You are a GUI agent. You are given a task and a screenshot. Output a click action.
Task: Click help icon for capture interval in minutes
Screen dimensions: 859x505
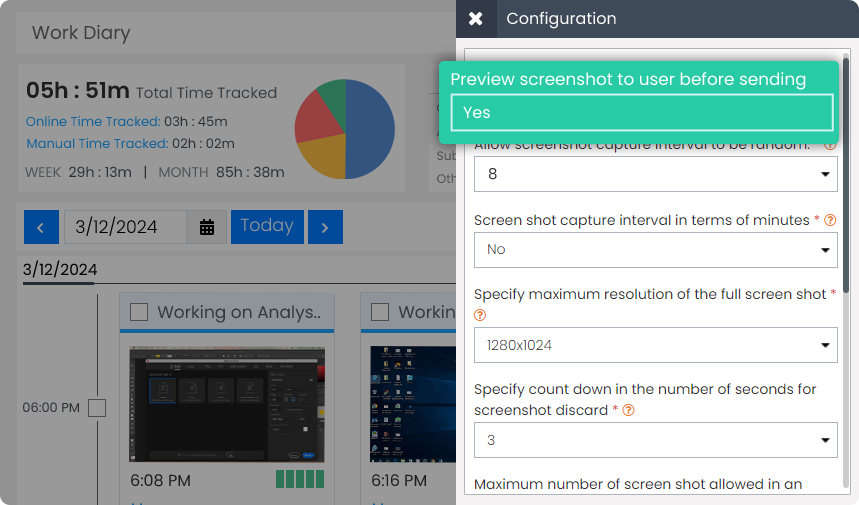[x=829, y=220]
